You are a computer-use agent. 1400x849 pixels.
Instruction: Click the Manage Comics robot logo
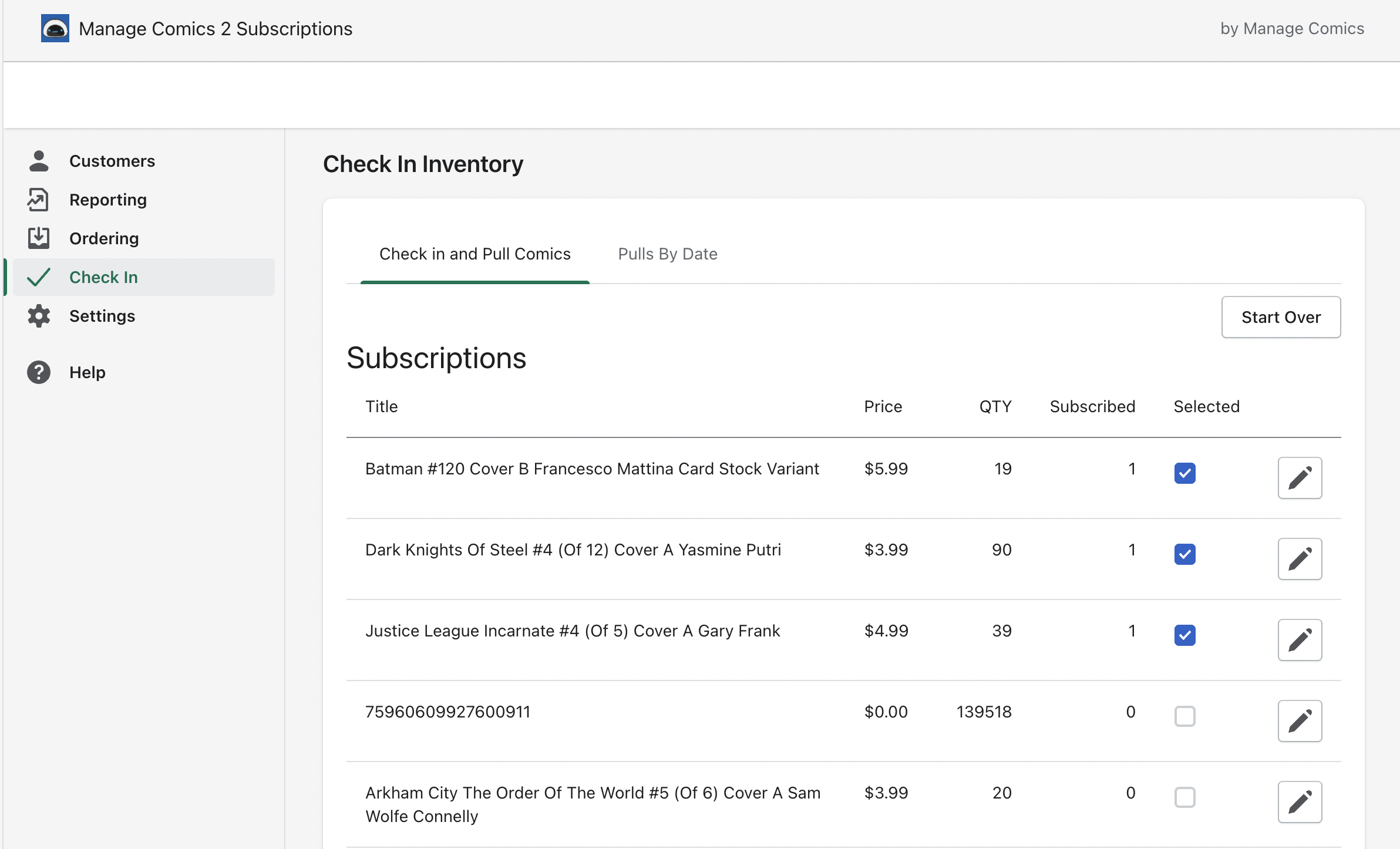pos(55,28)
